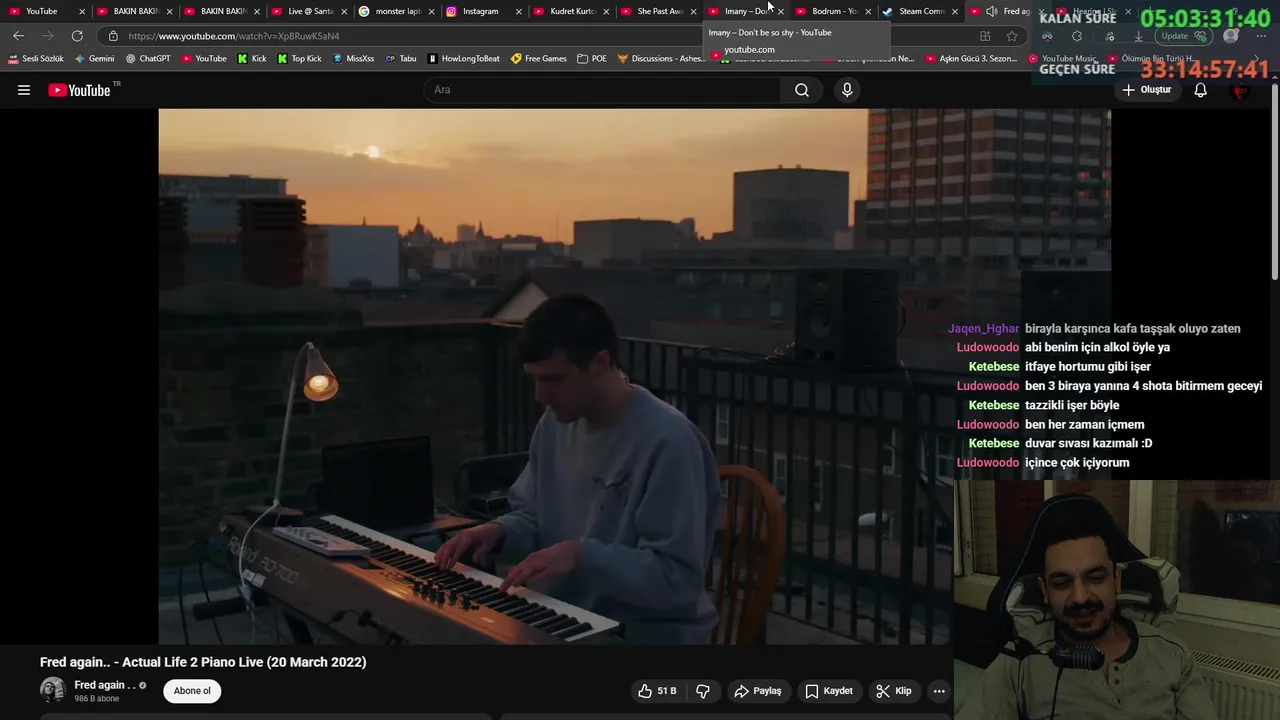
Task: Open Fred again.. channel avatar
Action: click(x=52, y=690)
